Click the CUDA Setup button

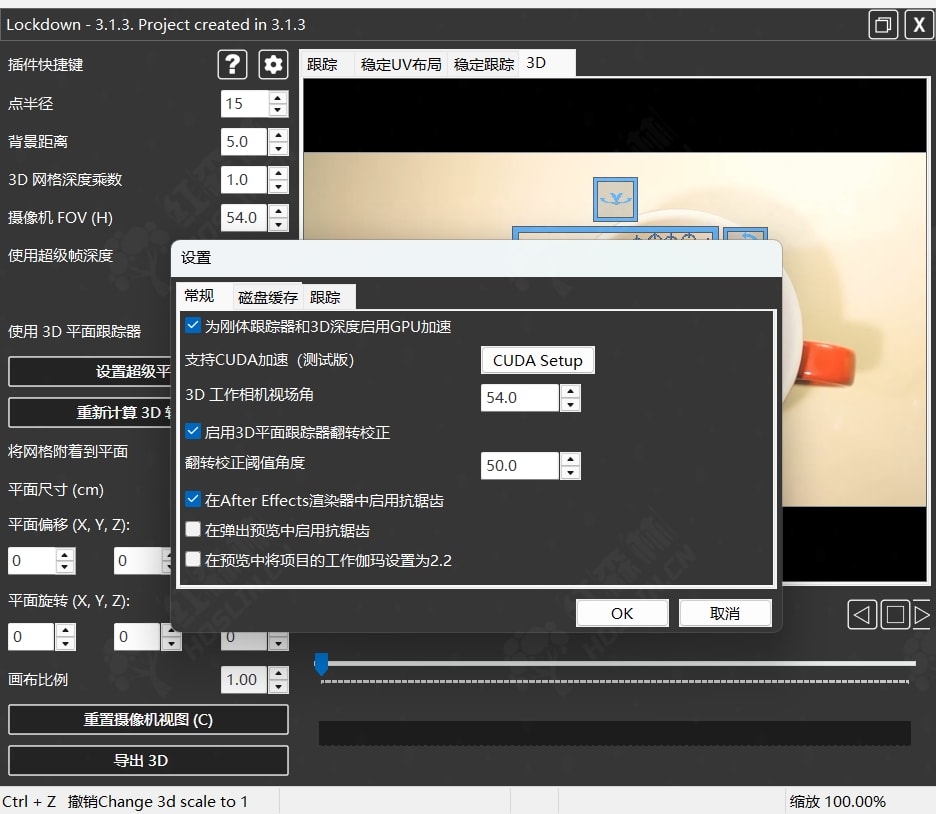[x=537, y=360]
